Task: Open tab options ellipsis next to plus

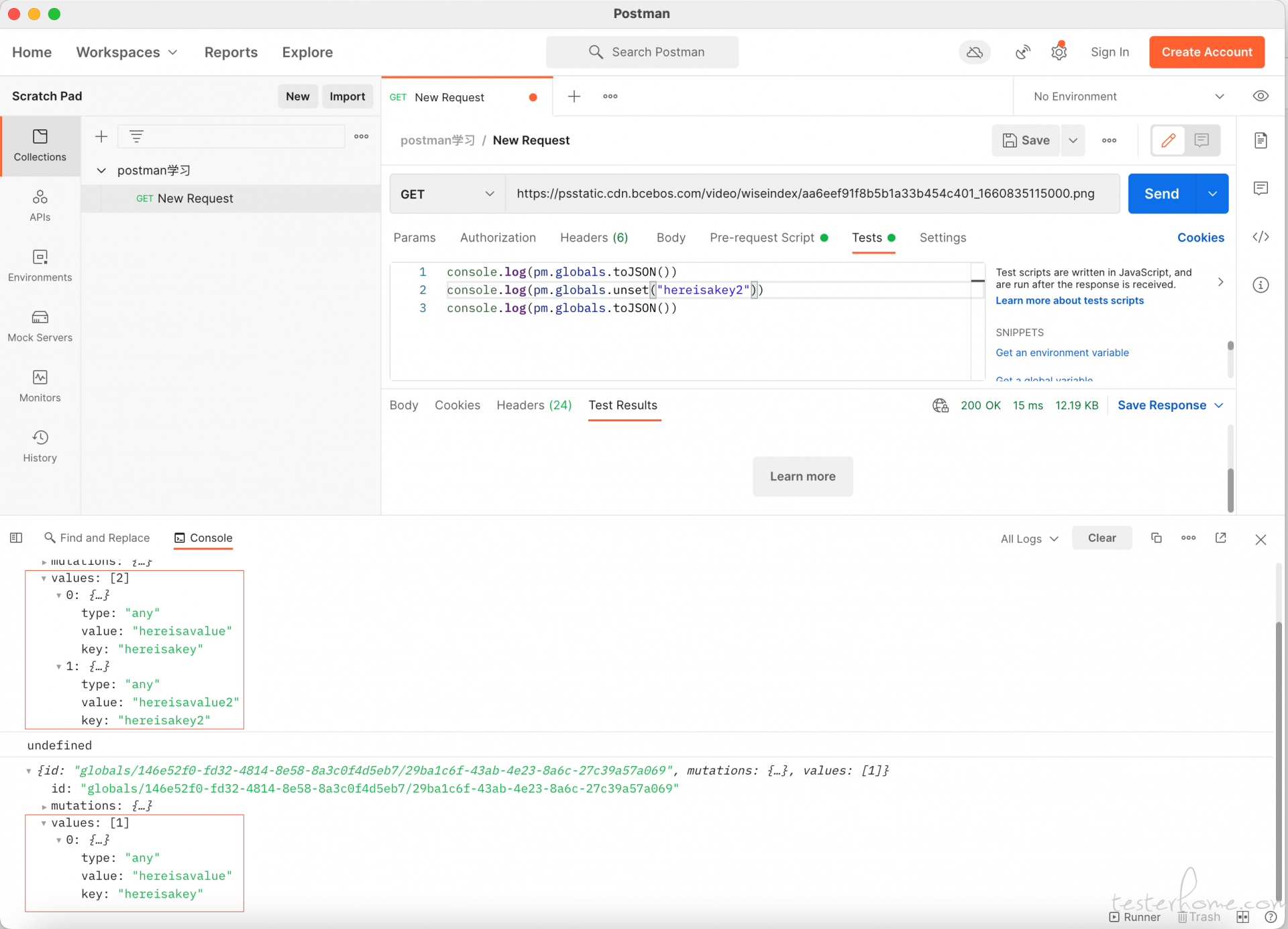Action: [610, 97]
